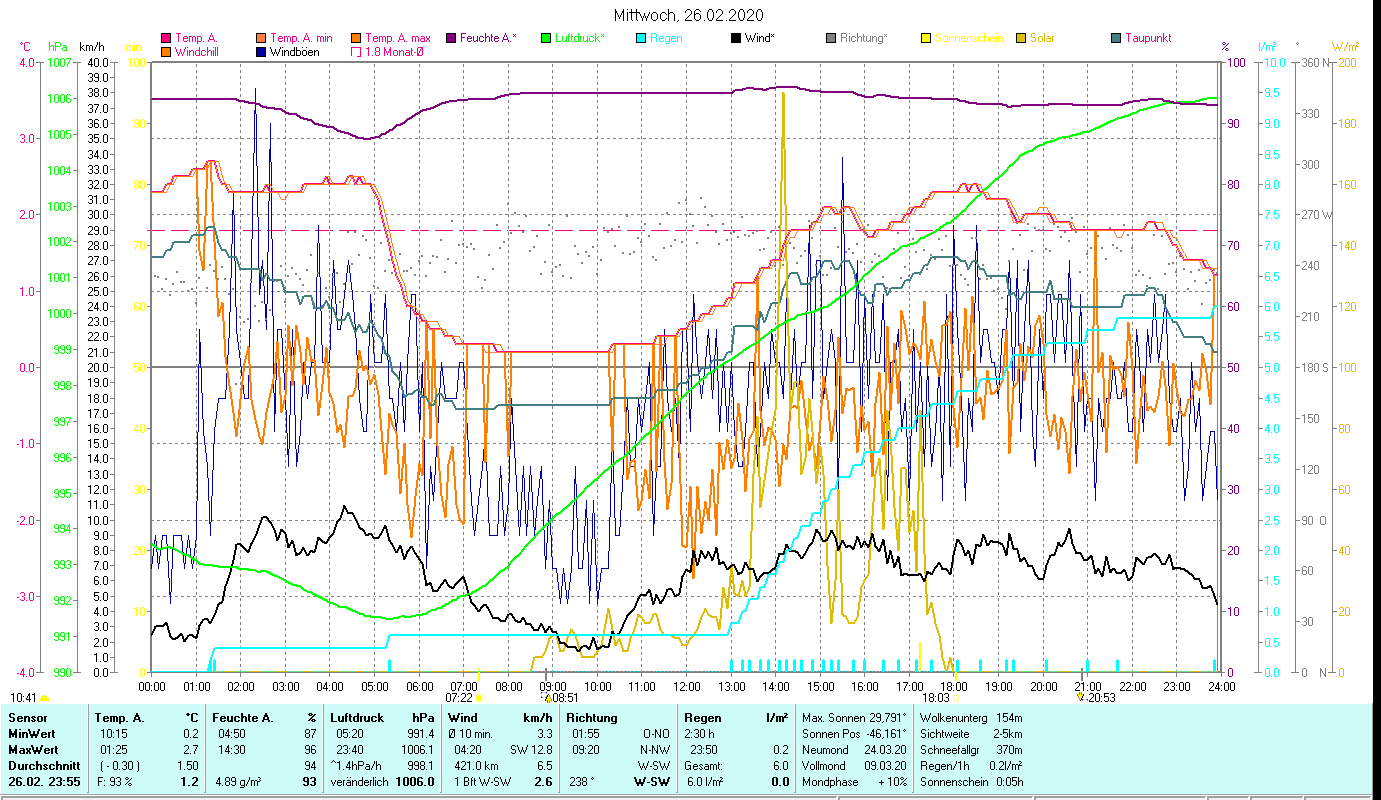Viewport: 1381px width, 800px height.
Task: Click the cyan Regen legend square
Action: (x=641, y=39)
